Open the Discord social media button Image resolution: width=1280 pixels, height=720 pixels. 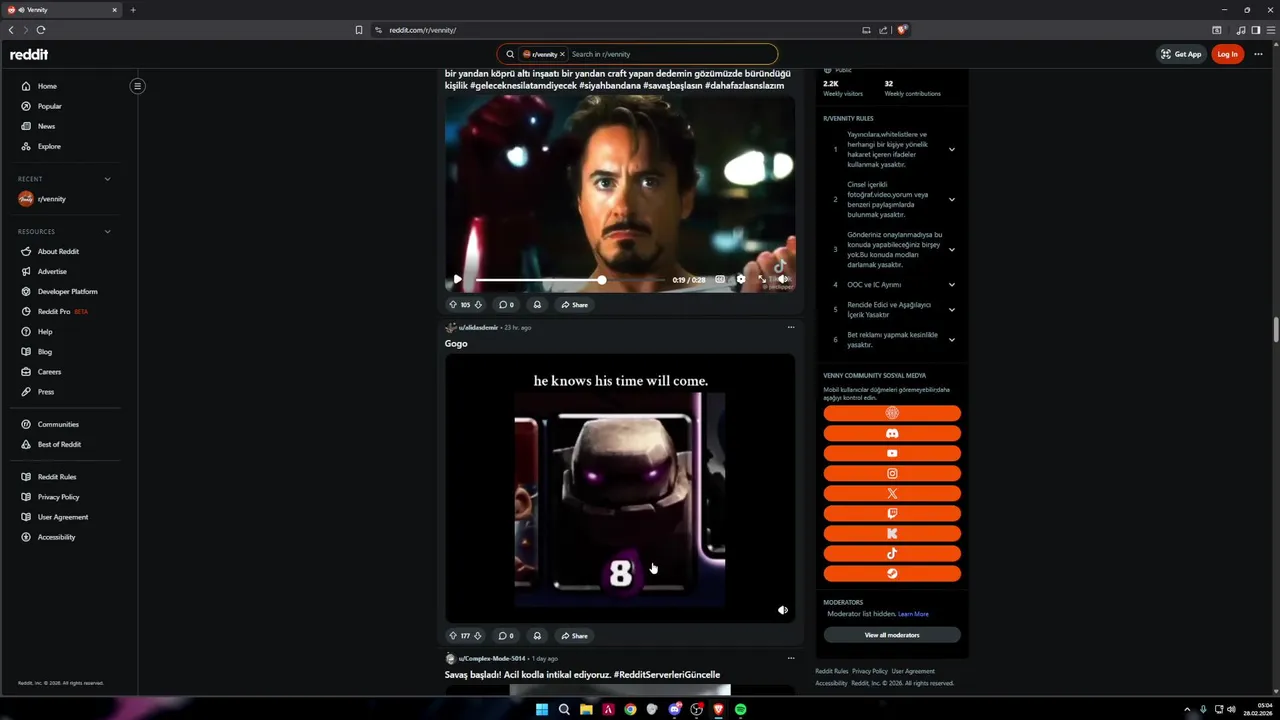[x=892, y=433]
